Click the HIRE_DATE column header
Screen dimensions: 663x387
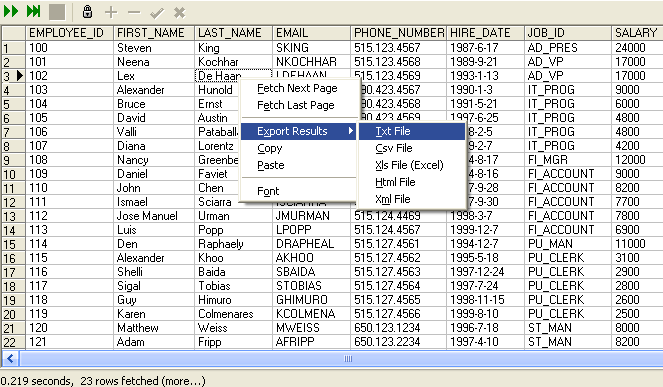point(485,33)
